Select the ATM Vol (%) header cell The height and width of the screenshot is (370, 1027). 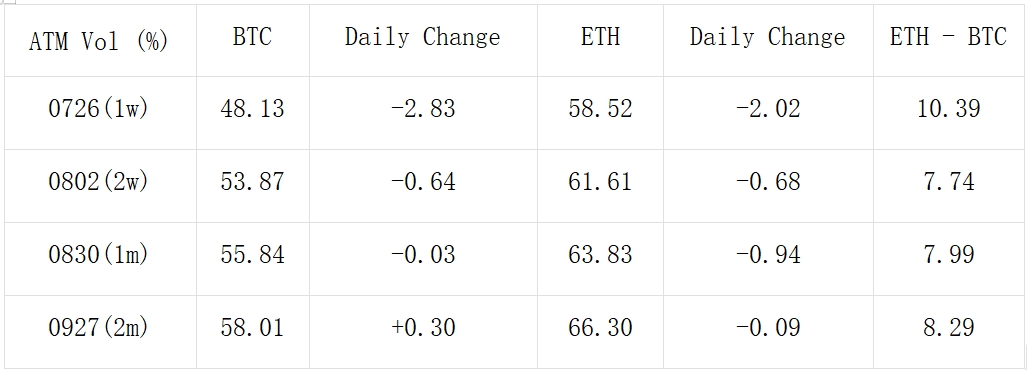pos(100,41)
